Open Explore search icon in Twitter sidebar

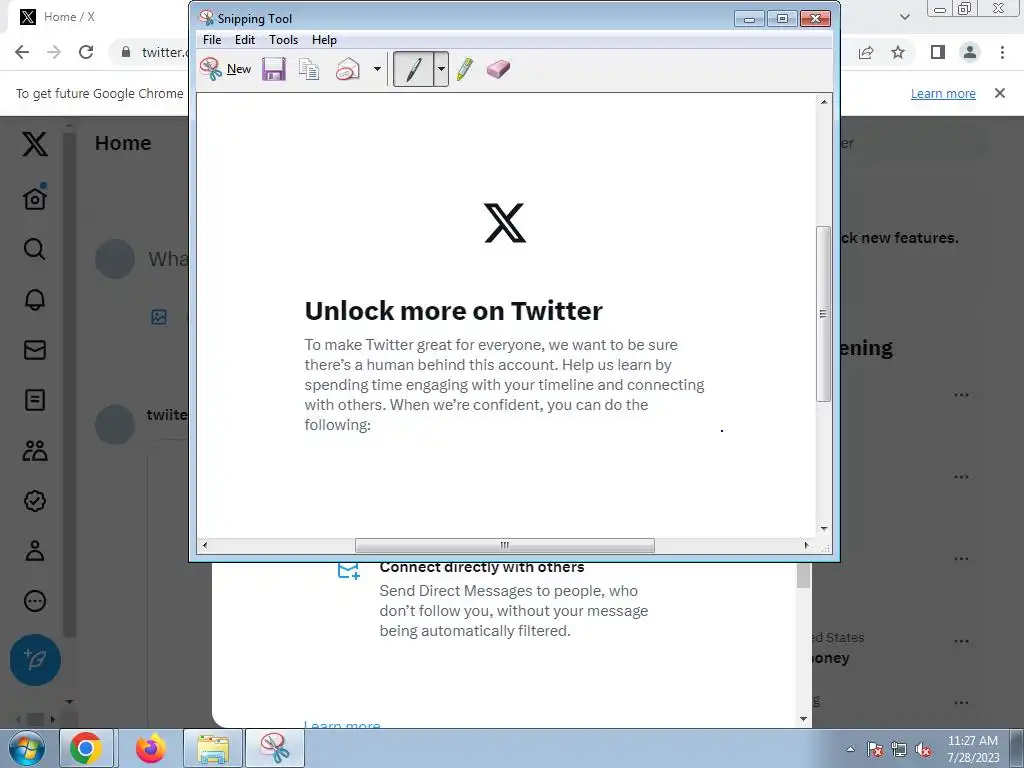(x=35, y=249)
